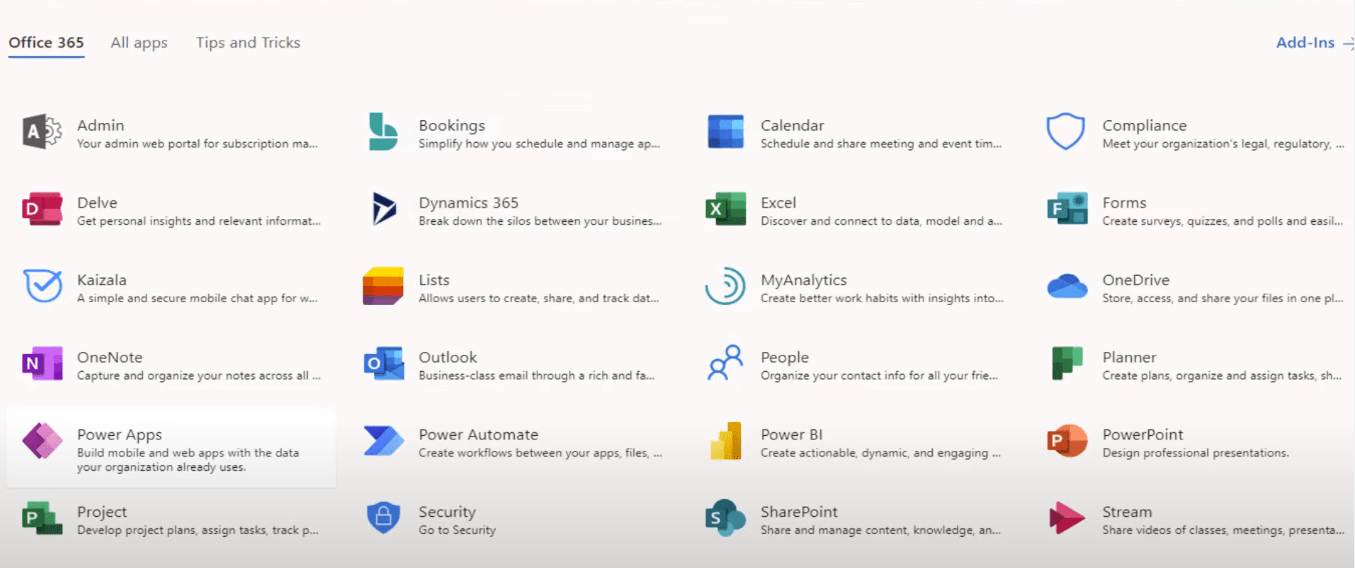This screenshot has height=568, width=1355.
Task: Click 'Go to Security' description
Action: click(457, 530)
